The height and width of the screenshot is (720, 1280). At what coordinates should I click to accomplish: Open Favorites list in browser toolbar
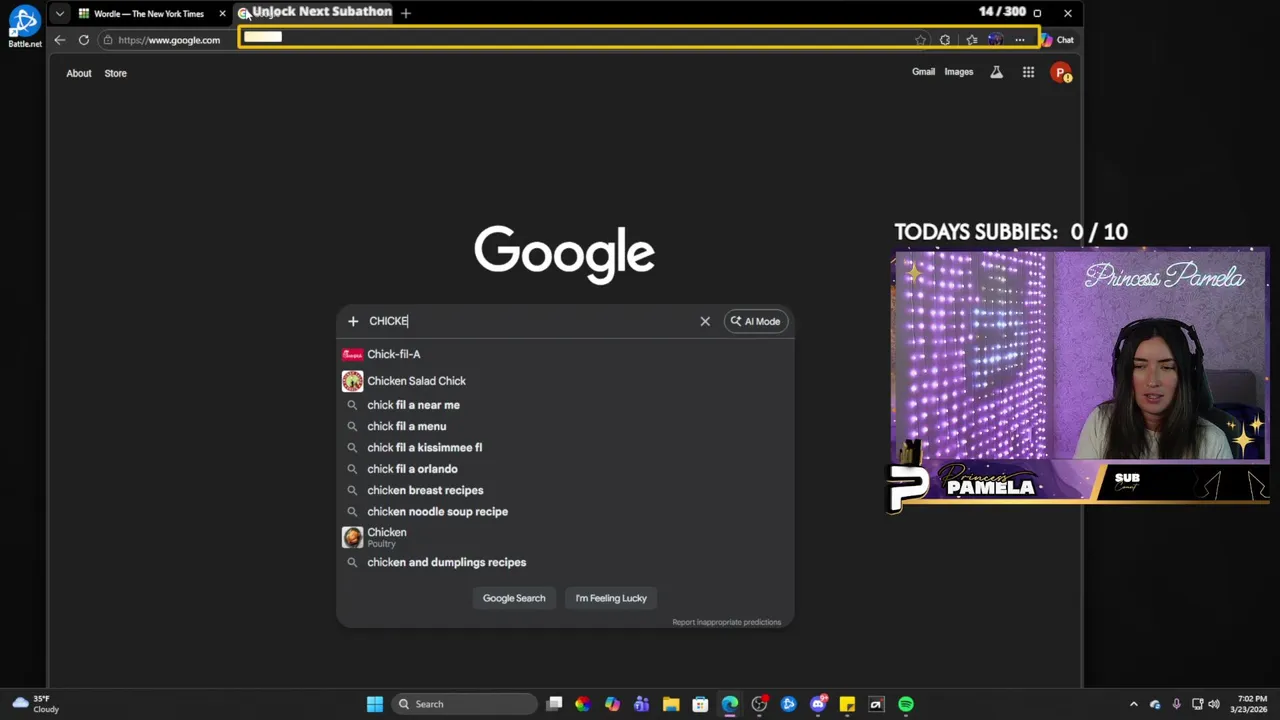point(971,40)
